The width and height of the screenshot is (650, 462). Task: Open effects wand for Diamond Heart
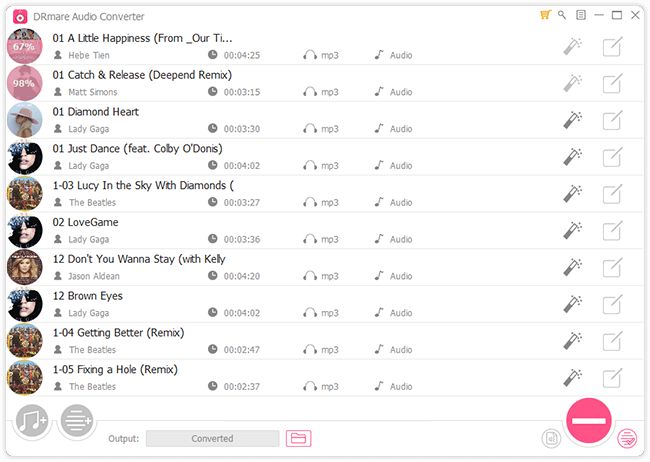coord(573,120)
